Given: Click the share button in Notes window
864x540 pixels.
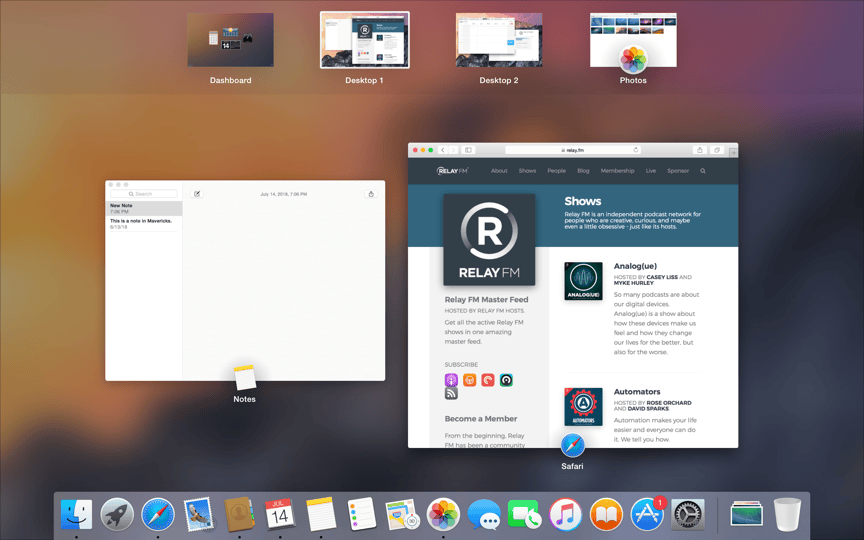Looking at the screenshot, I should pyautogui.click(x=371, y=194).
